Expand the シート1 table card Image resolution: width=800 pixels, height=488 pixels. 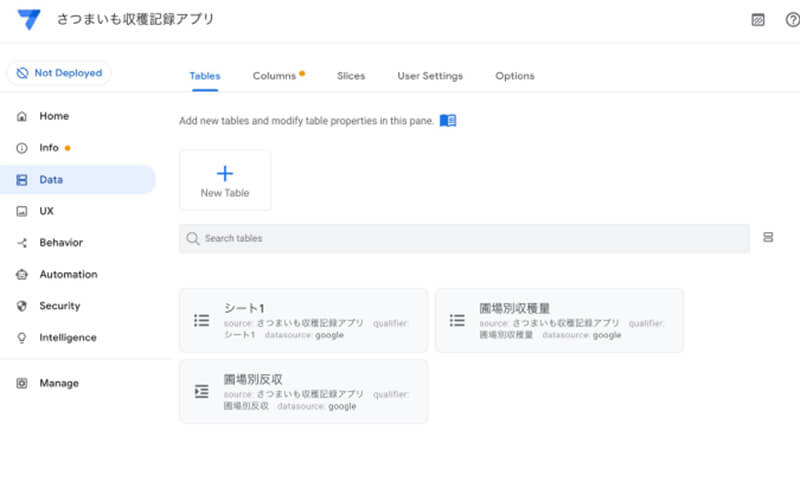303,320
